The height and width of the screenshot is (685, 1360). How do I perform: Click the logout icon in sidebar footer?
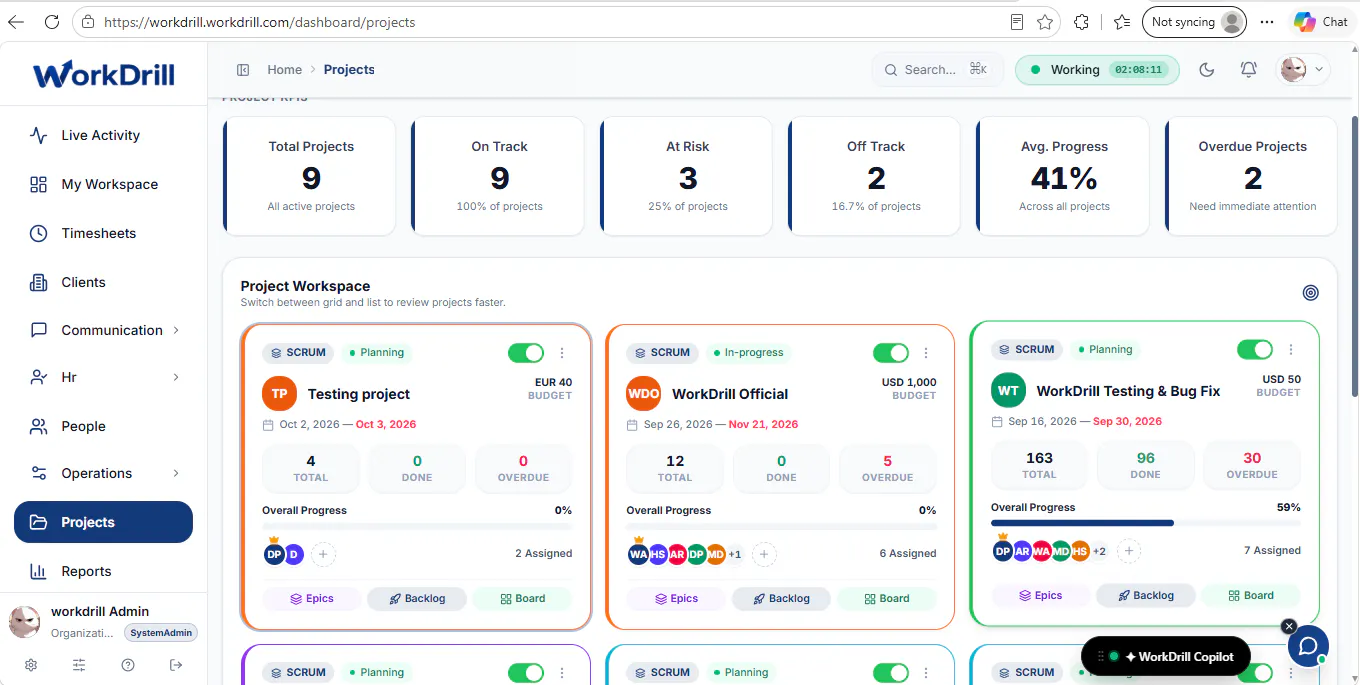click(177, 665)
